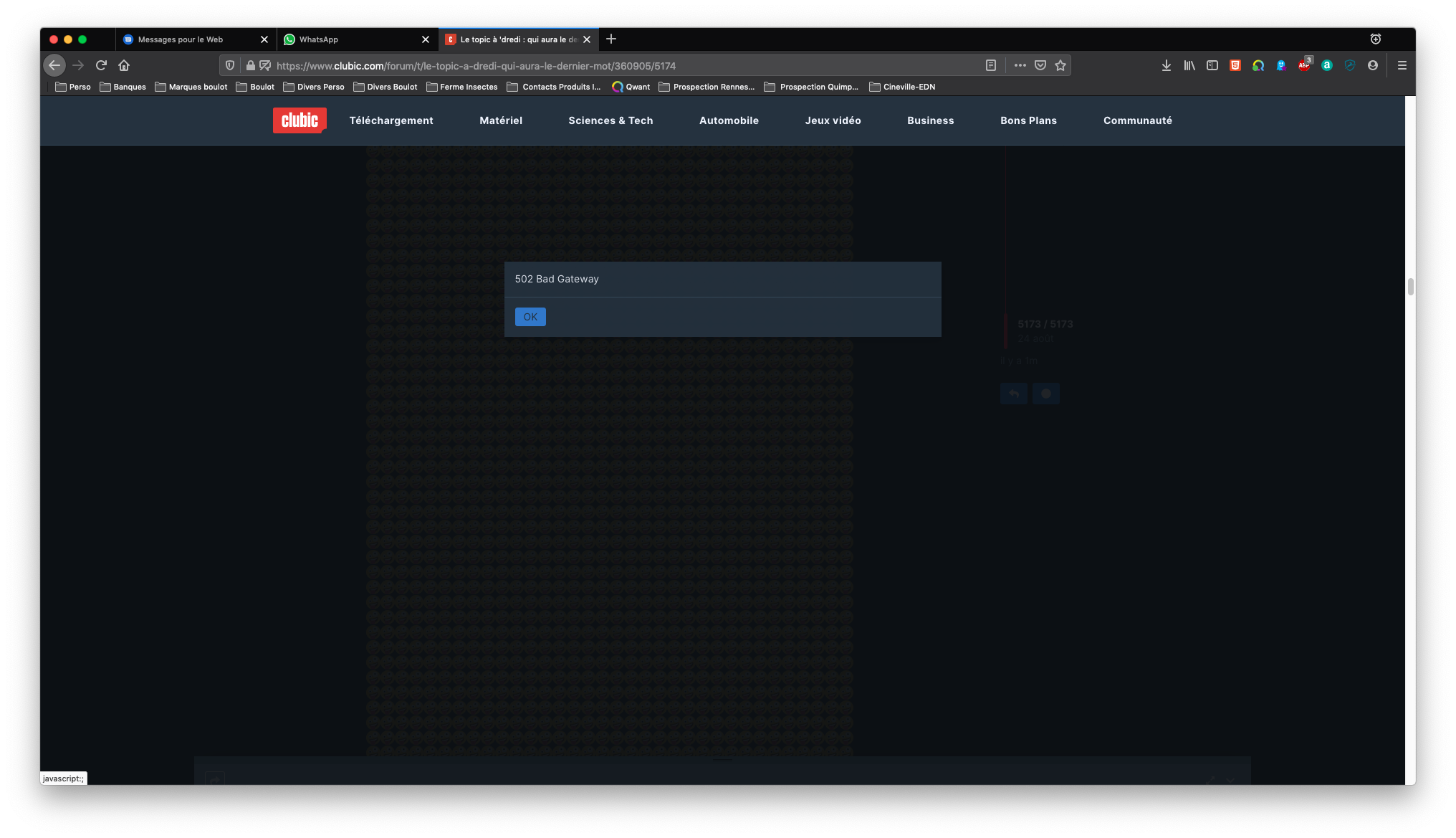The image size is (1456, 838).
Task: Go to the Firefox home page
Action: [x=124, y=65]
